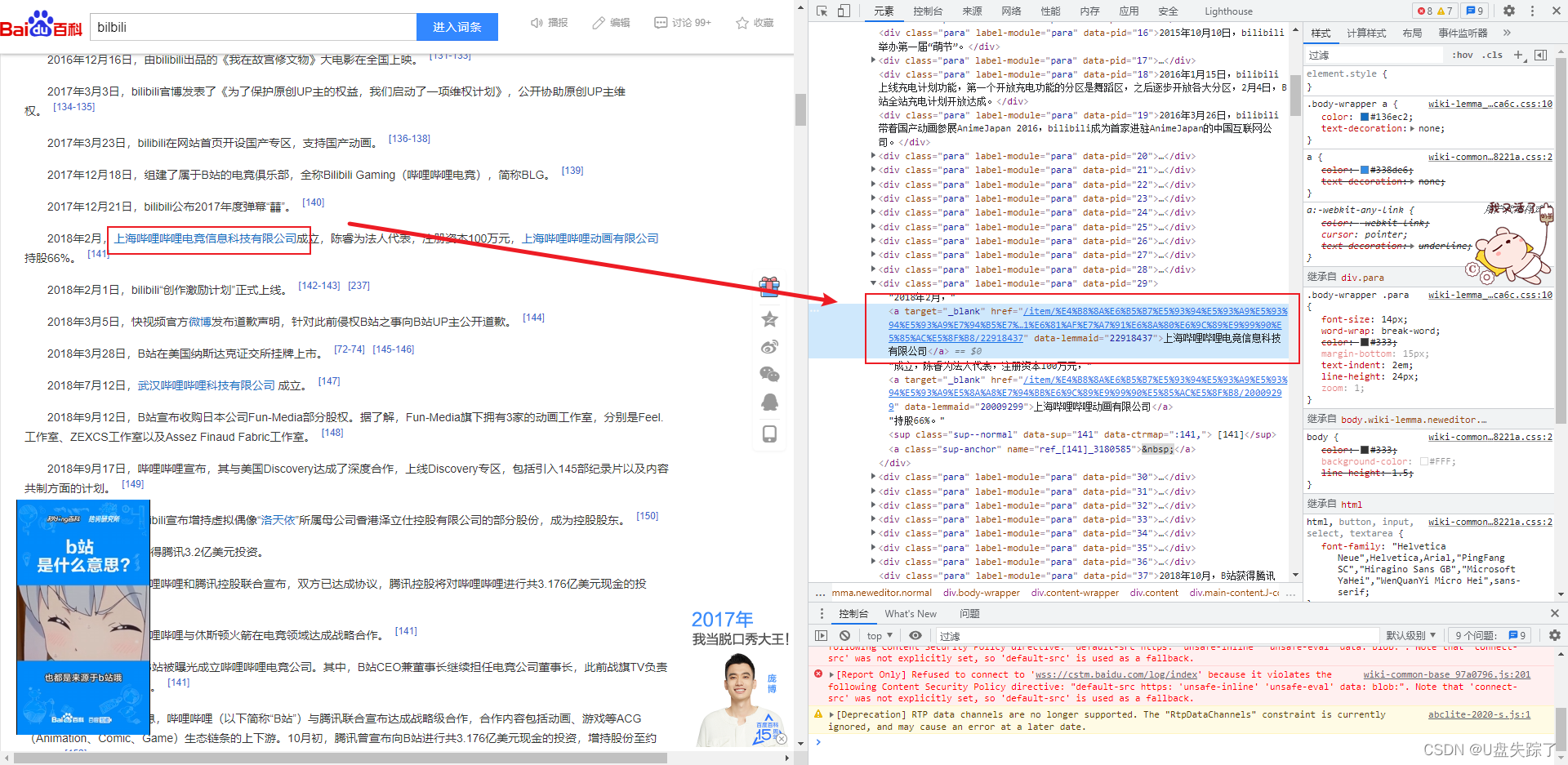The width and height of the screenshot is (1568, 765).
Task: Toggle the .cls class editor
Action: pos(1494,56)
